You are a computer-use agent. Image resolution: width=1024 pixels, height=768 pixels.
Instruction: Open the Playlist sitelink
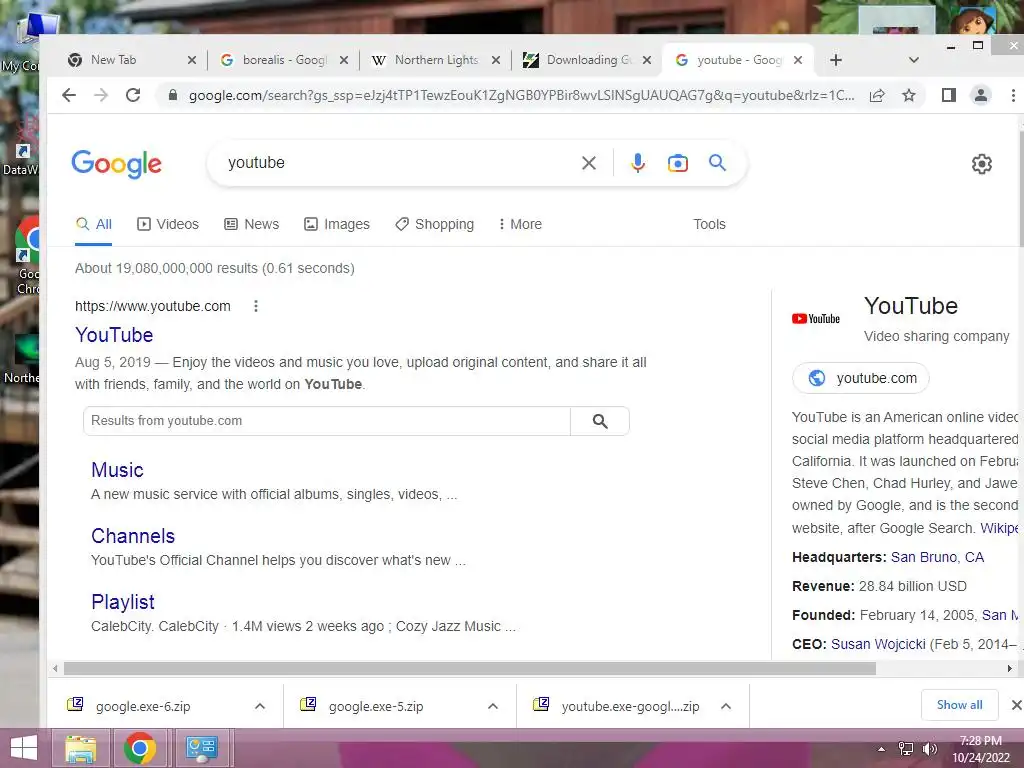tap(123, 601)
